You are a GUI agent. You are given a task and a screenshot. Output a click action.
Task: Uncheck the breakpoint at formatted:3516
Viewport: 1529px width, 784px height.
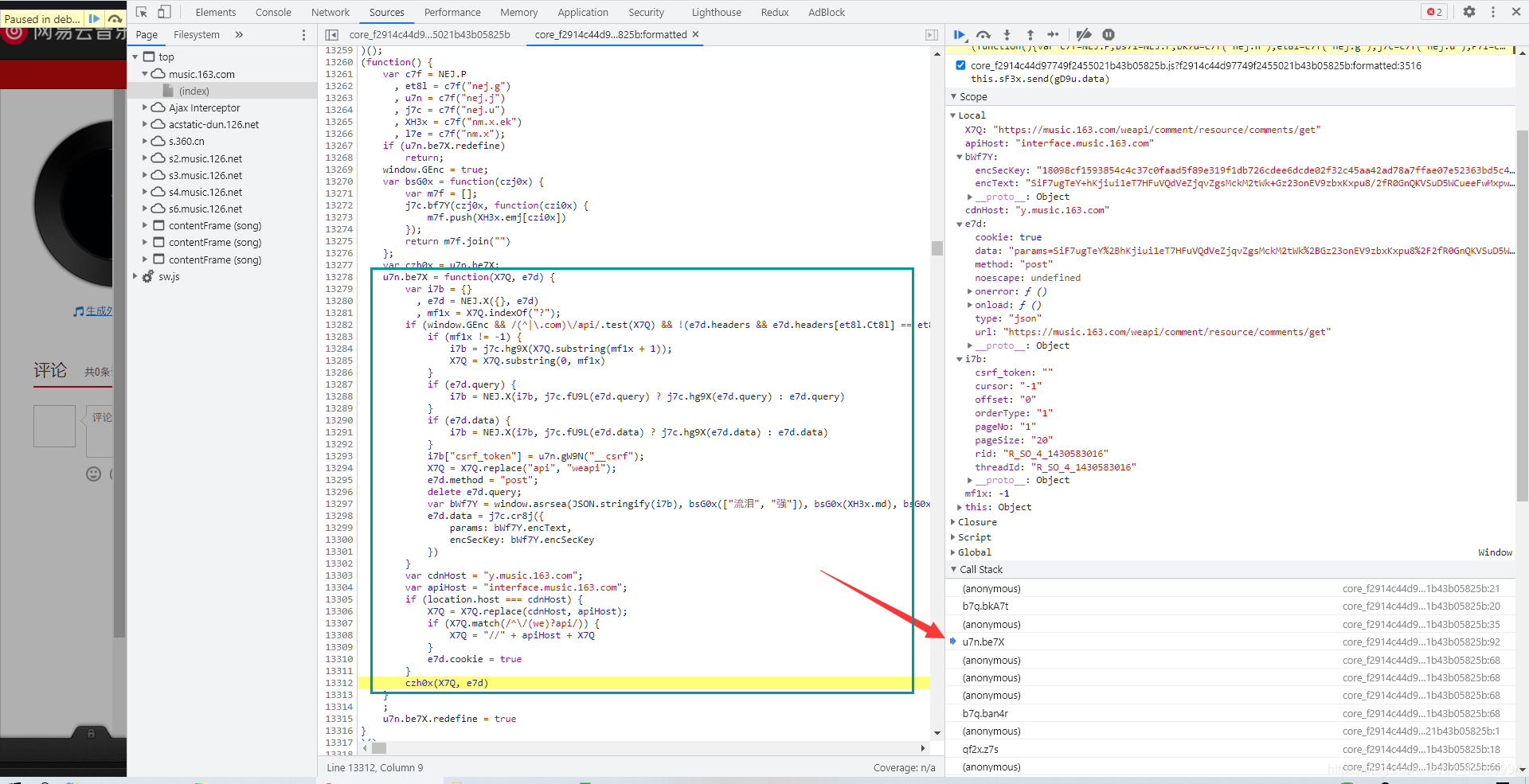pyautogui.click(x=960, y=65)
